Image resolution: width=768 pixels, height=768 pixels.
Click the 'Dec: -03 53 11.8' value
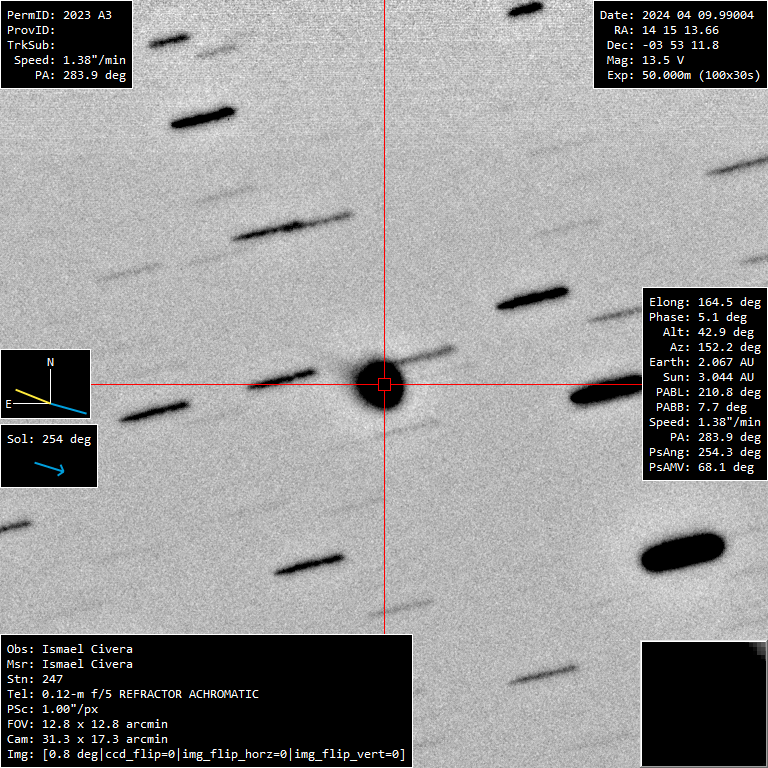click(663, 45)
